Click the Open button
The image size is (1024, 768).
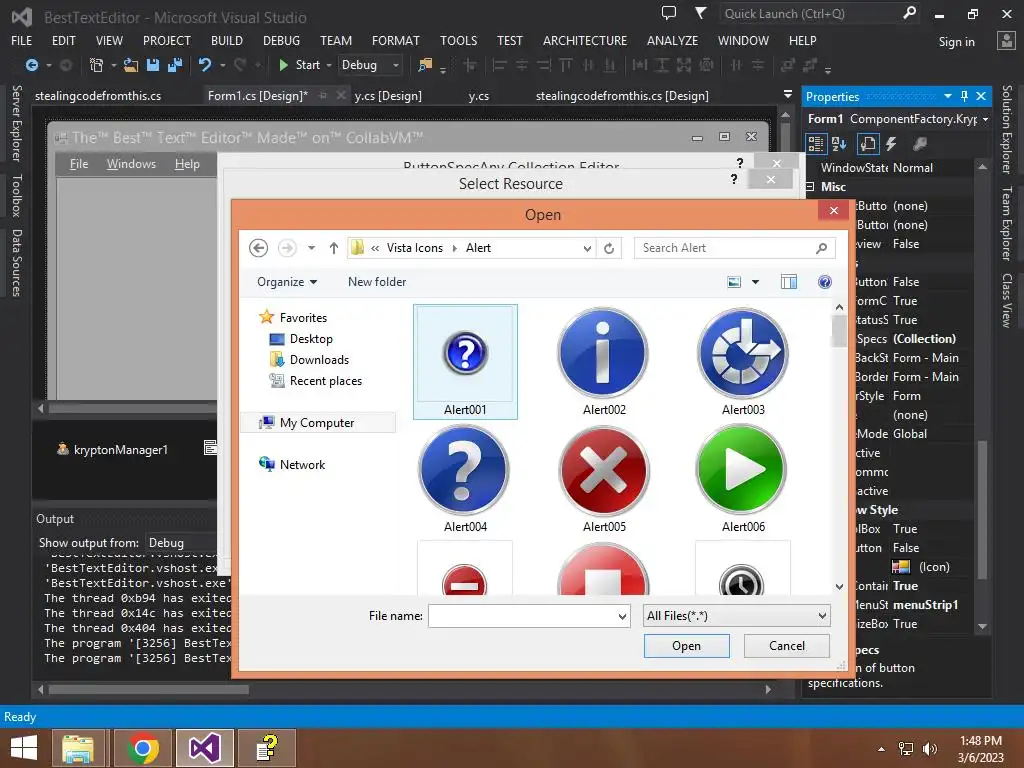pyautogui.click(x=686, y=646)
